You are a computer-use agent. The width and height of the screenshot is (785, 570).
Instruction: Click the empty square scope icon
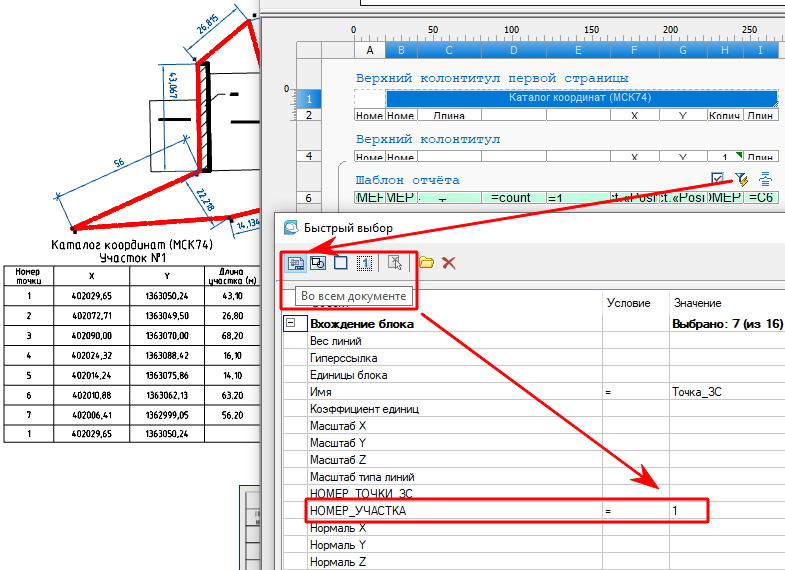pyautogui.click(x=340, y=263)
